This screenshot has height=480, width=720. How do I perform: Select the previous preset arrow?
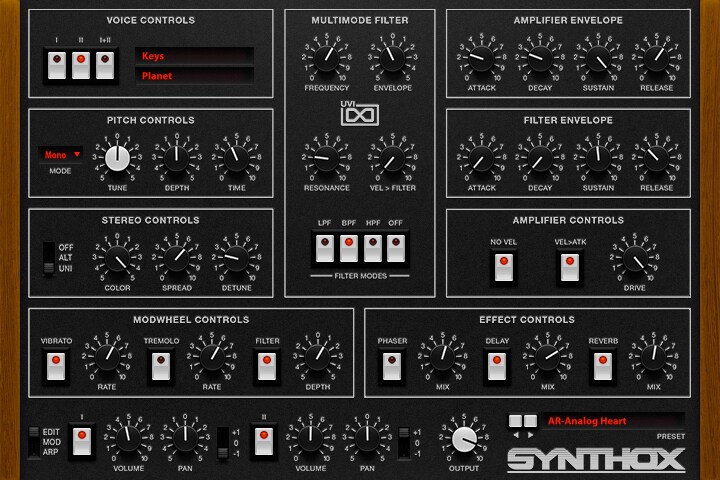point(516,435)
